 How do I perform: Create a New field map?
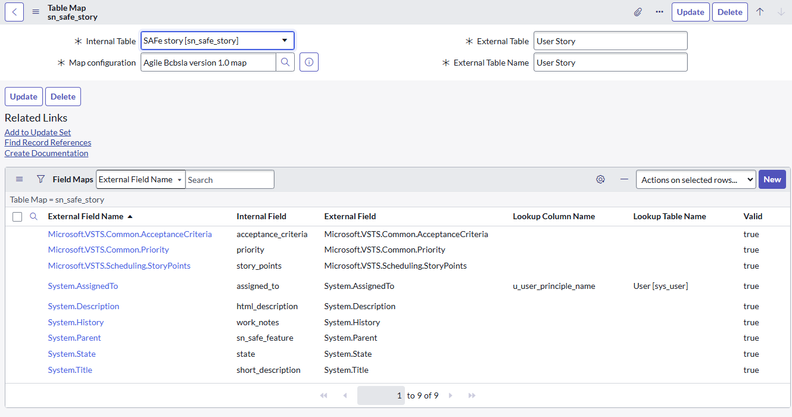pos(772,179)
